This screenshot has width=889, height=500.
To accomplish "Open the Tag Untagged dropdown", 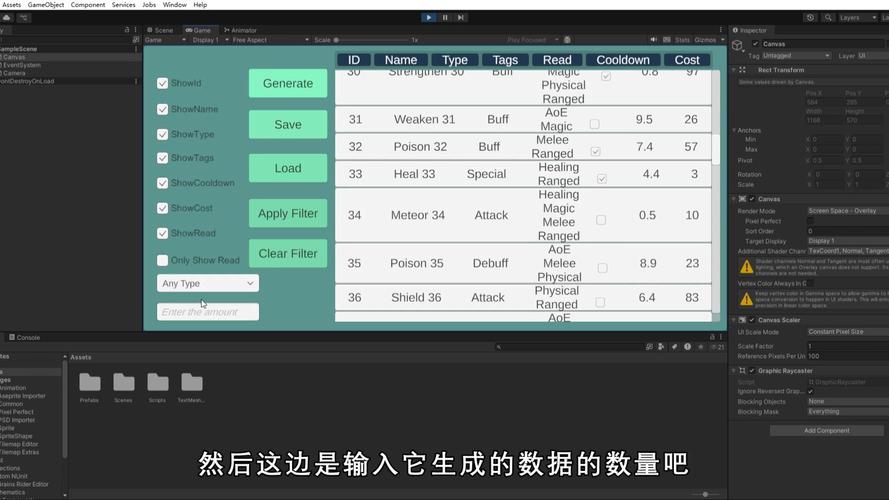I will pos(797,56).
